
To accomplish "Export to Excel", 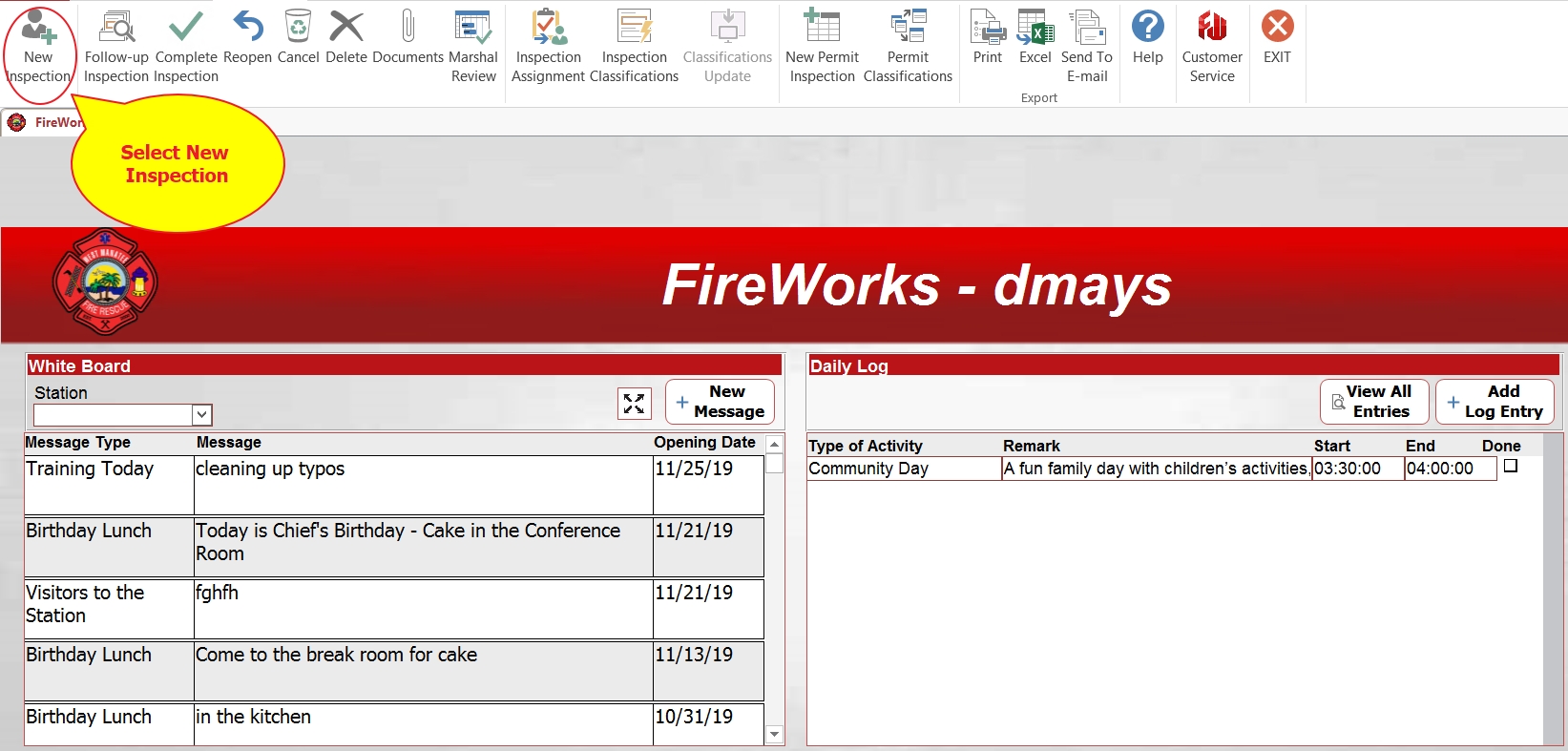I will [x=1035, y=38].
